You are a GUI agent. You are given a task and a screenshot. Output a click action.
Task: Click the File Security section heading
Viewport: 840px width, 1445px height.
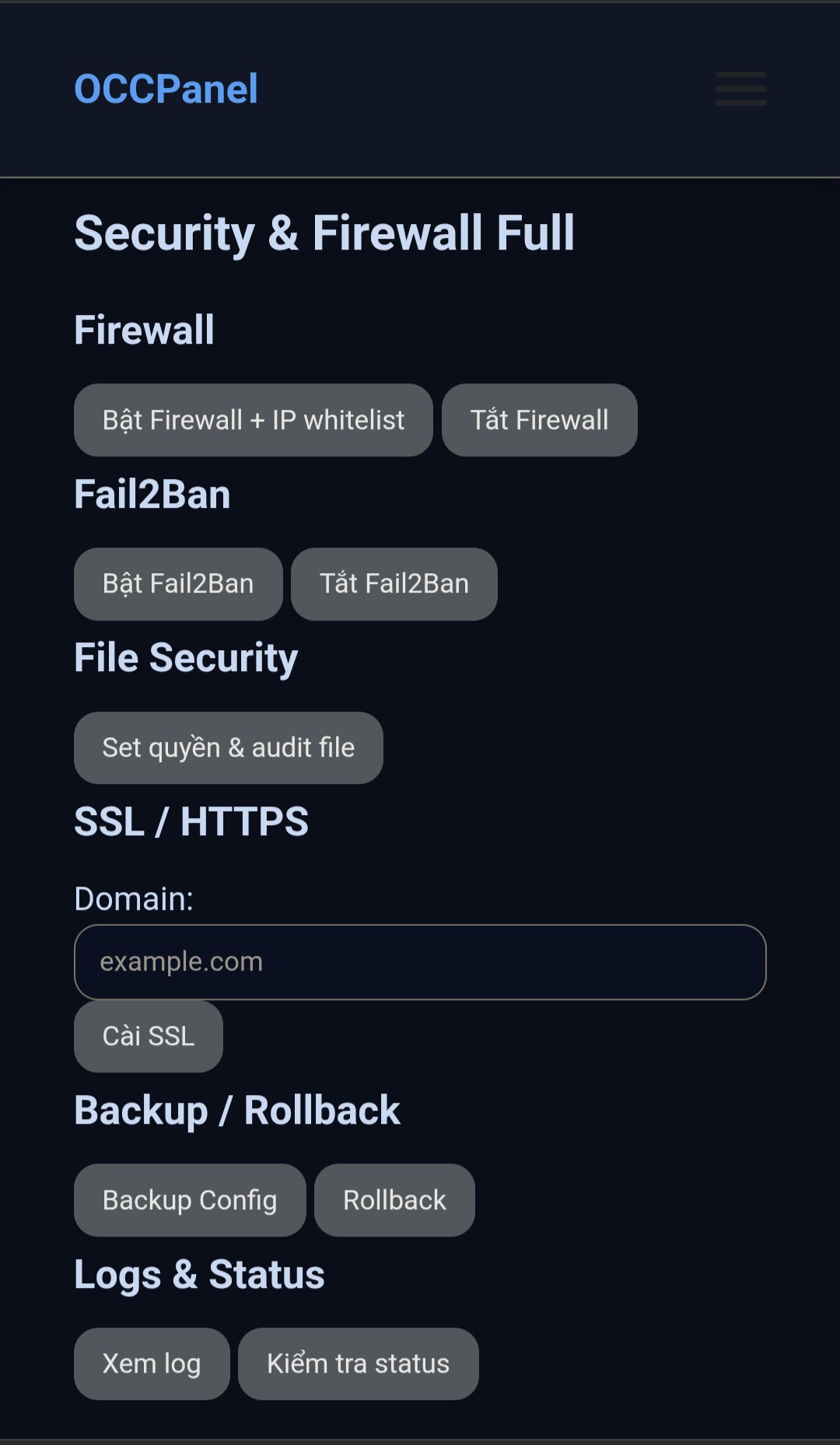pos(186,658)
